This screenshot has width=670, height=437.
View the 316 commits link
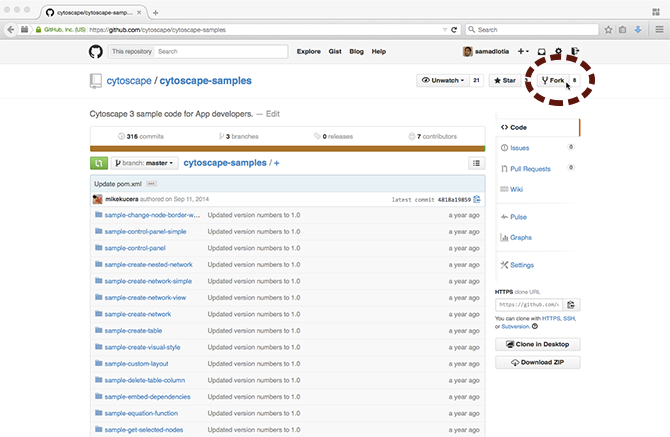[141, 136]
